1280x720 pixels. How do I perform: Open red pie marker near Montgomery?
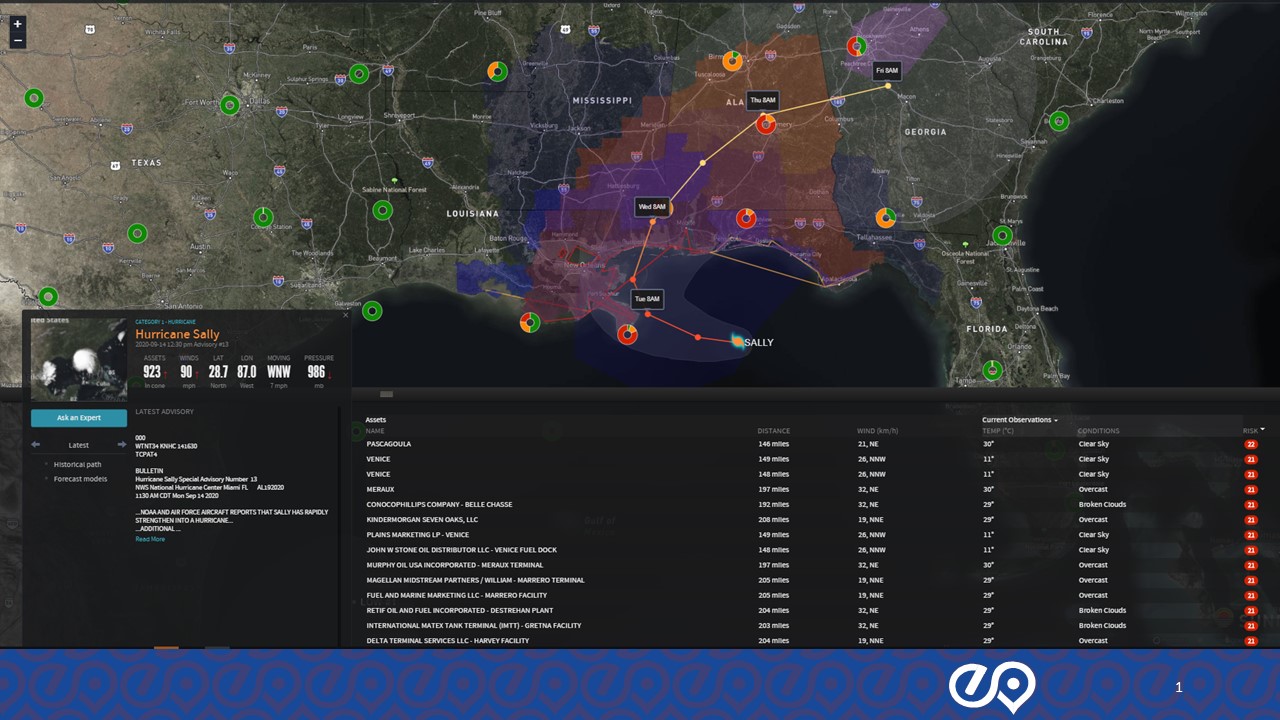coord(766,124)
